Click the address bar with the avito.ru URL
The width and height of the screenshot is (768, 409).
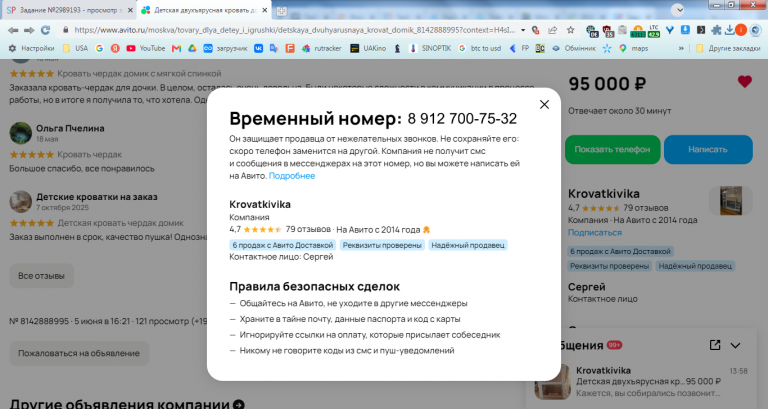(x=294, y=30)
